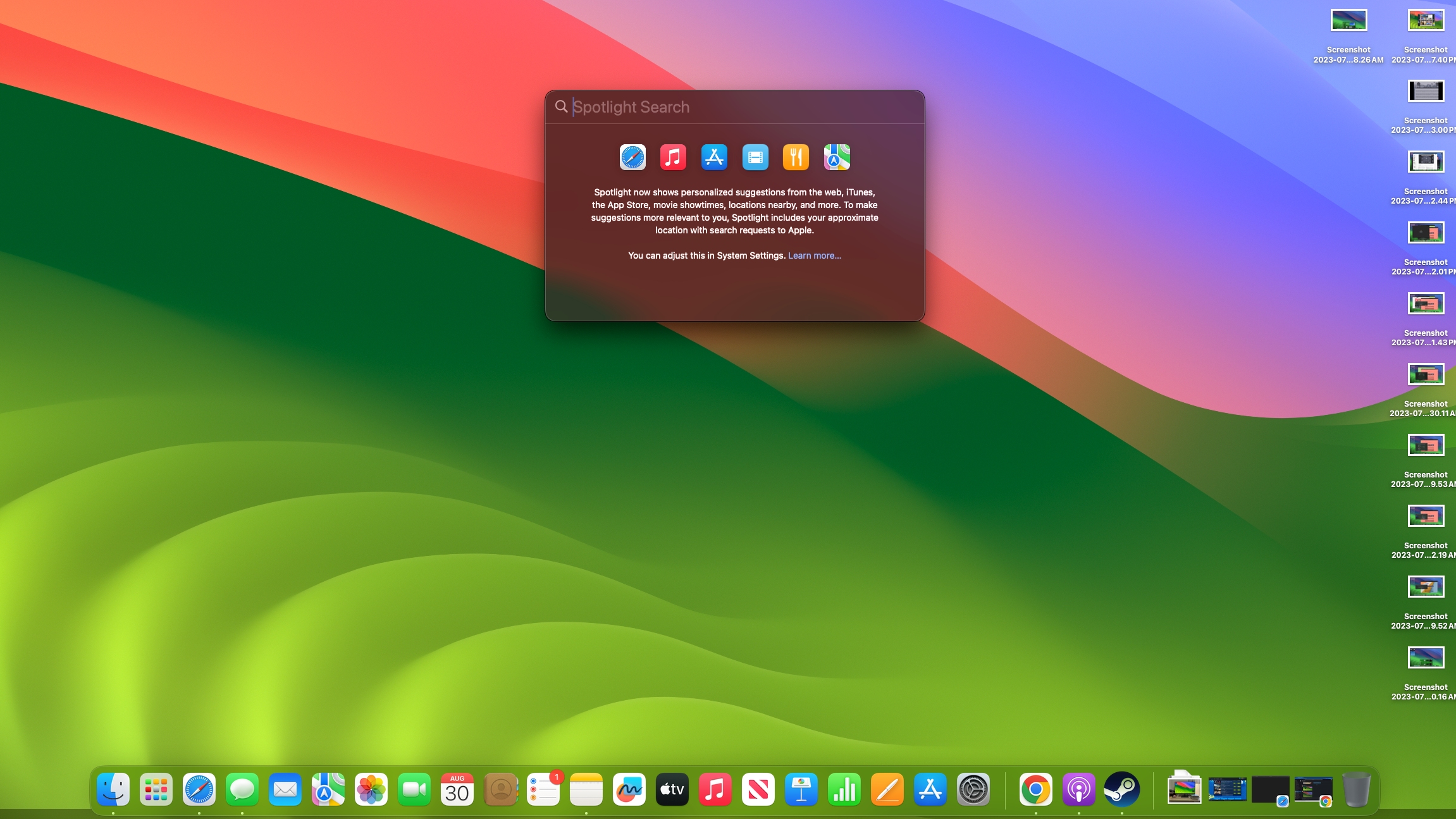Open News from the Dock
The height and width of the screenshot is (819, 1456).
[x=758, y=789]
